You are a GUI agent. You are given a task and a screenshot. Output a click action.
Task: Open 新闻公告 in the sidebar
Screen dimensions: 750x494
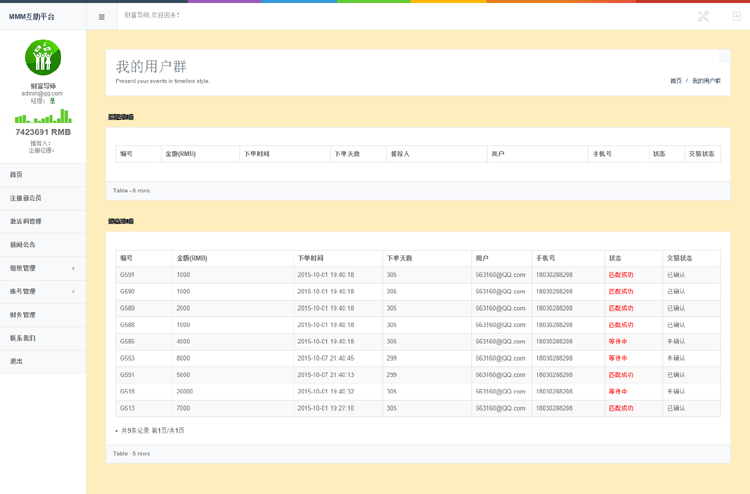[43, 244]
